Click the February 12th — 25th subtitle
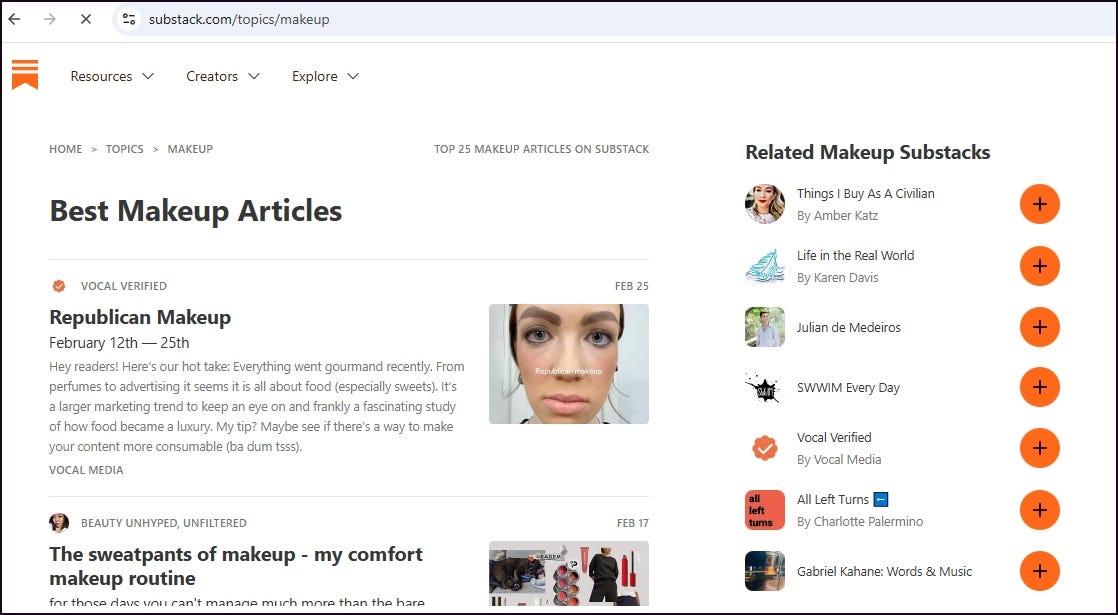This screenshot has width=1118, height=615. click(119, 343)
